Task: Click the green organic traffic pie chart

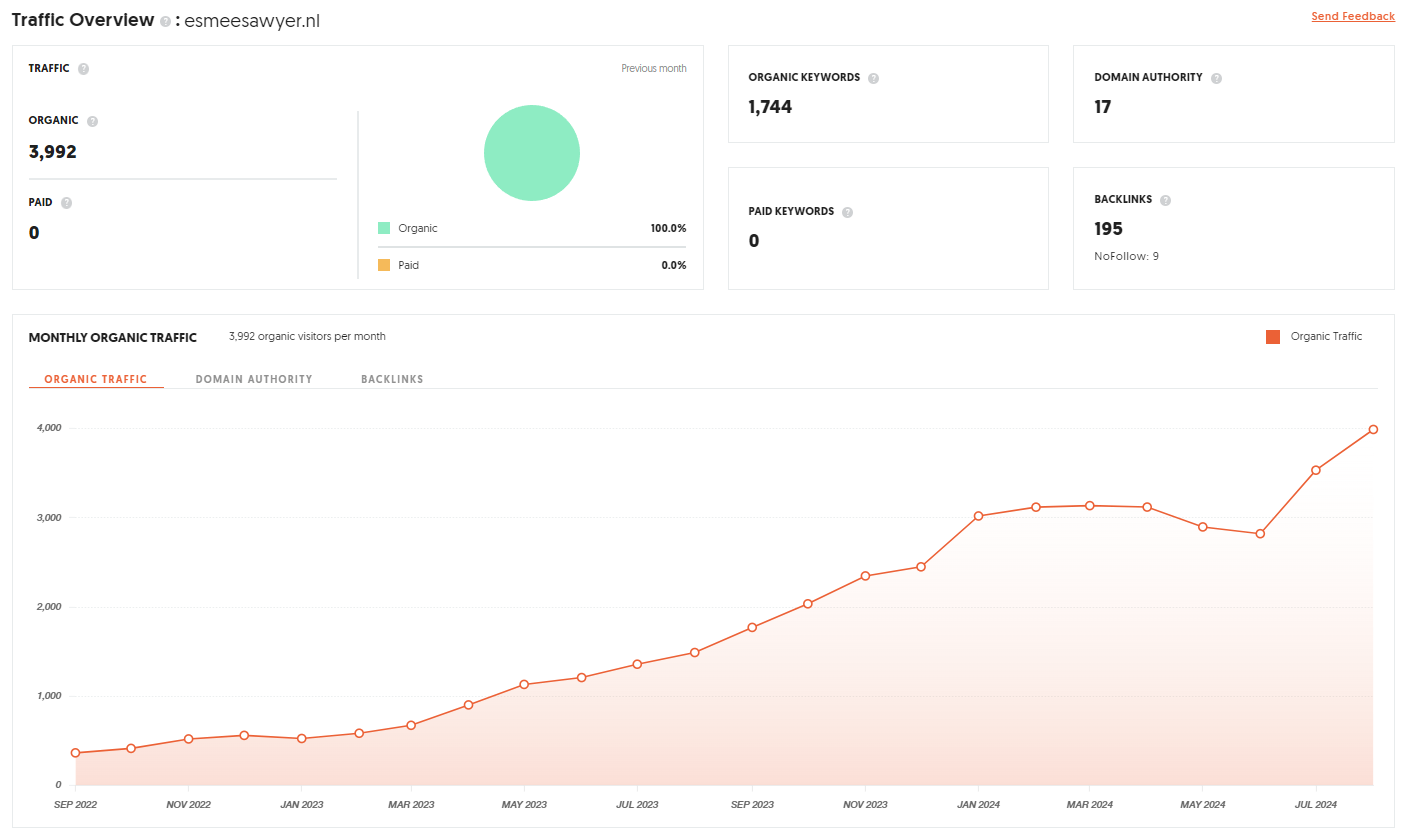Action: [532, 153]
